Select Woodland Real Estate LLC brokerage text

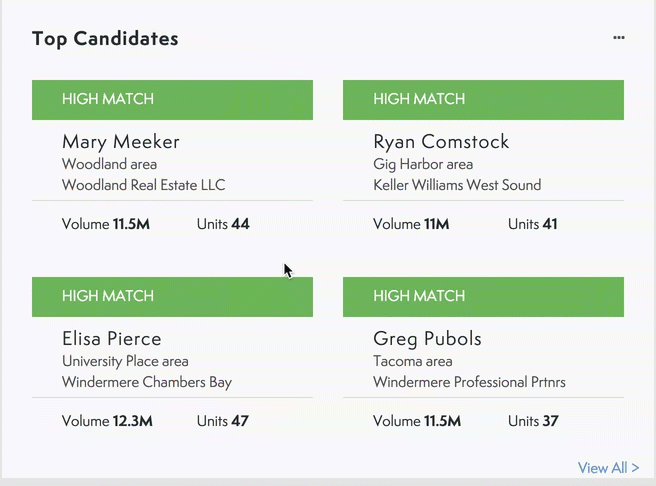click(143, 185)
